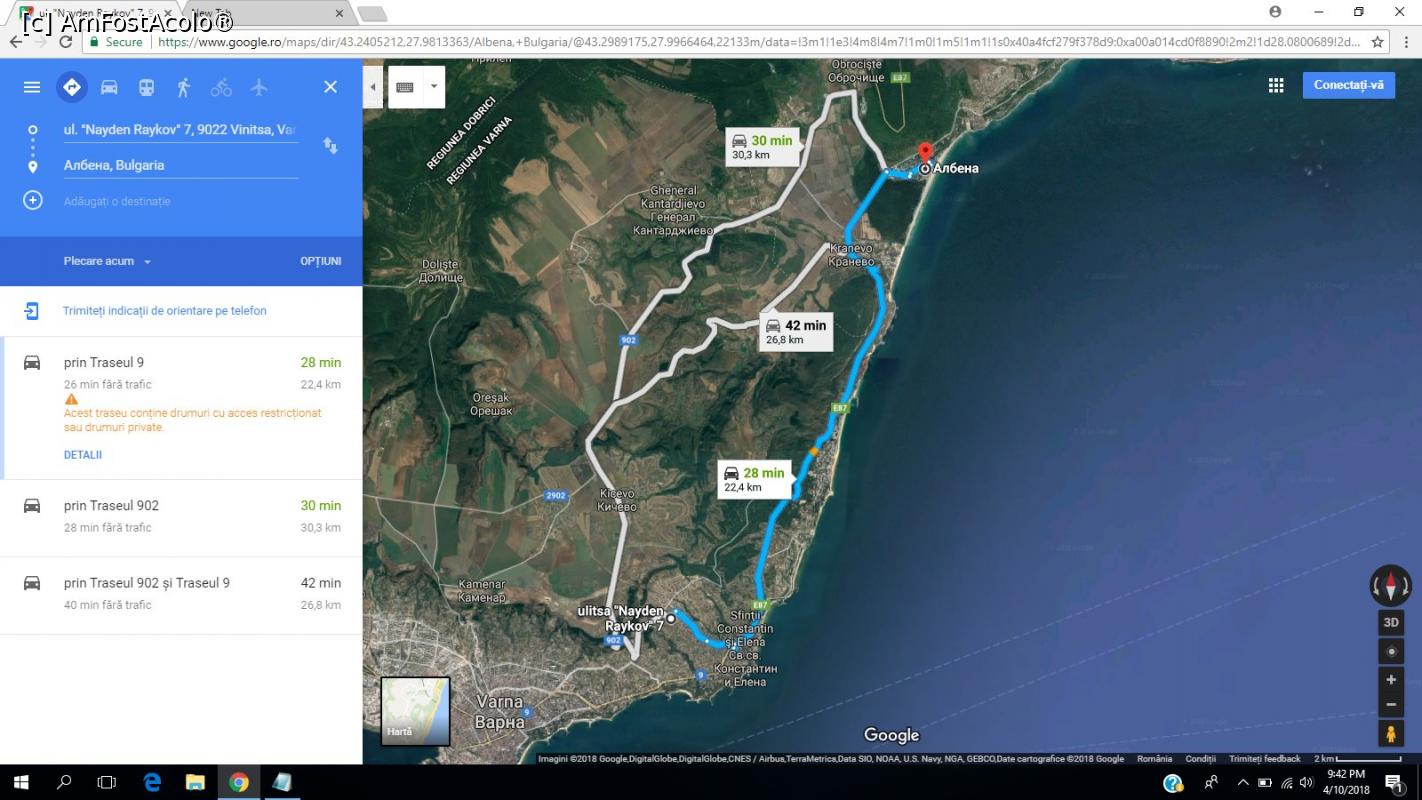The image size is (1422, 800).
Task: Select the best travel modes icon
Action: [x=72, y=87]
